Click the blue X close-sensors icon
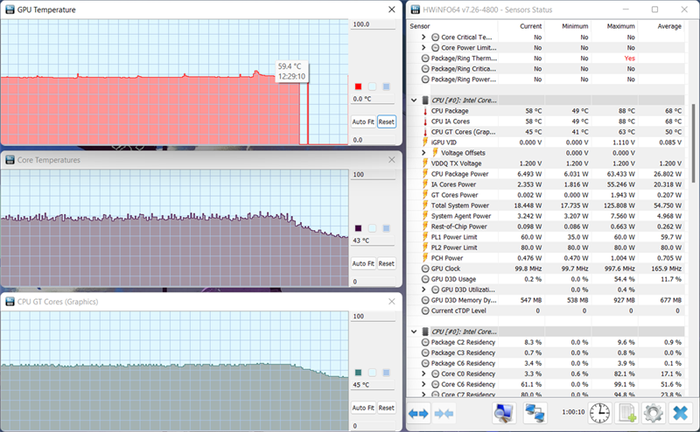 680,413
